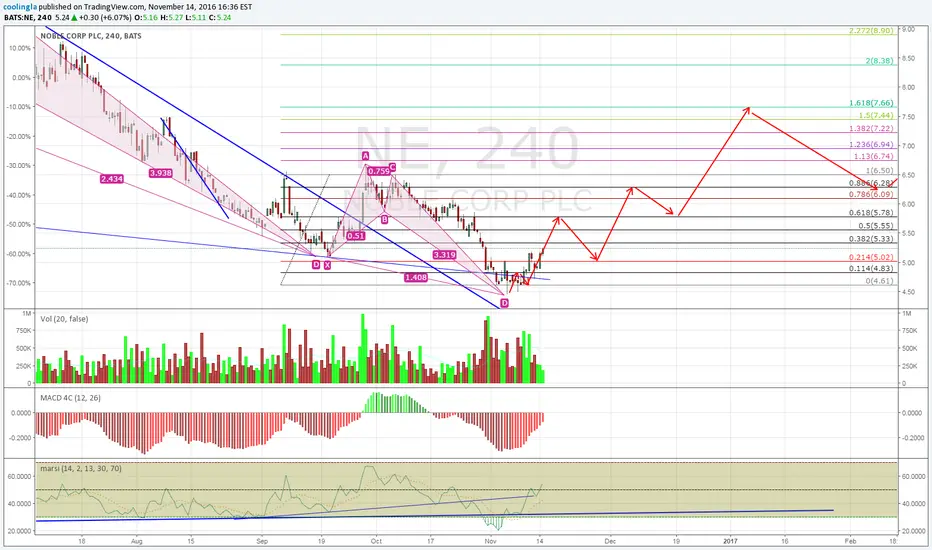Viewport: 932px width, 550px height.
Task: Click the O:5.16 open value
Action: click(146, 17)
